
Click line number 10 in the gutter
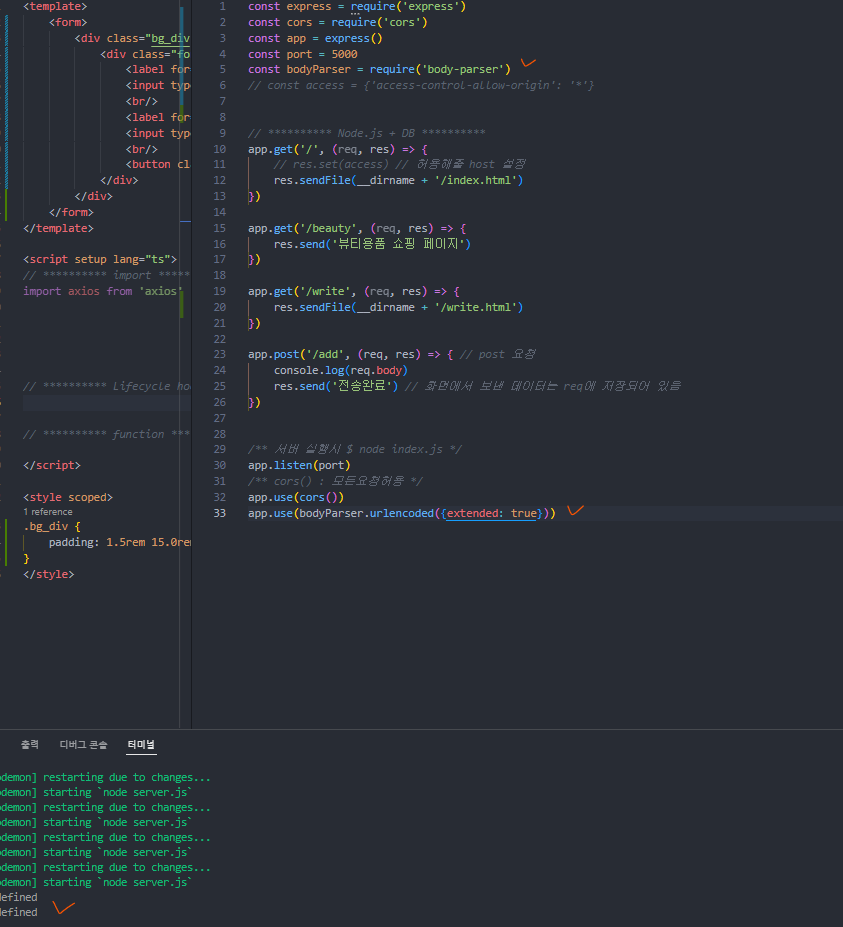coord(220,150)
